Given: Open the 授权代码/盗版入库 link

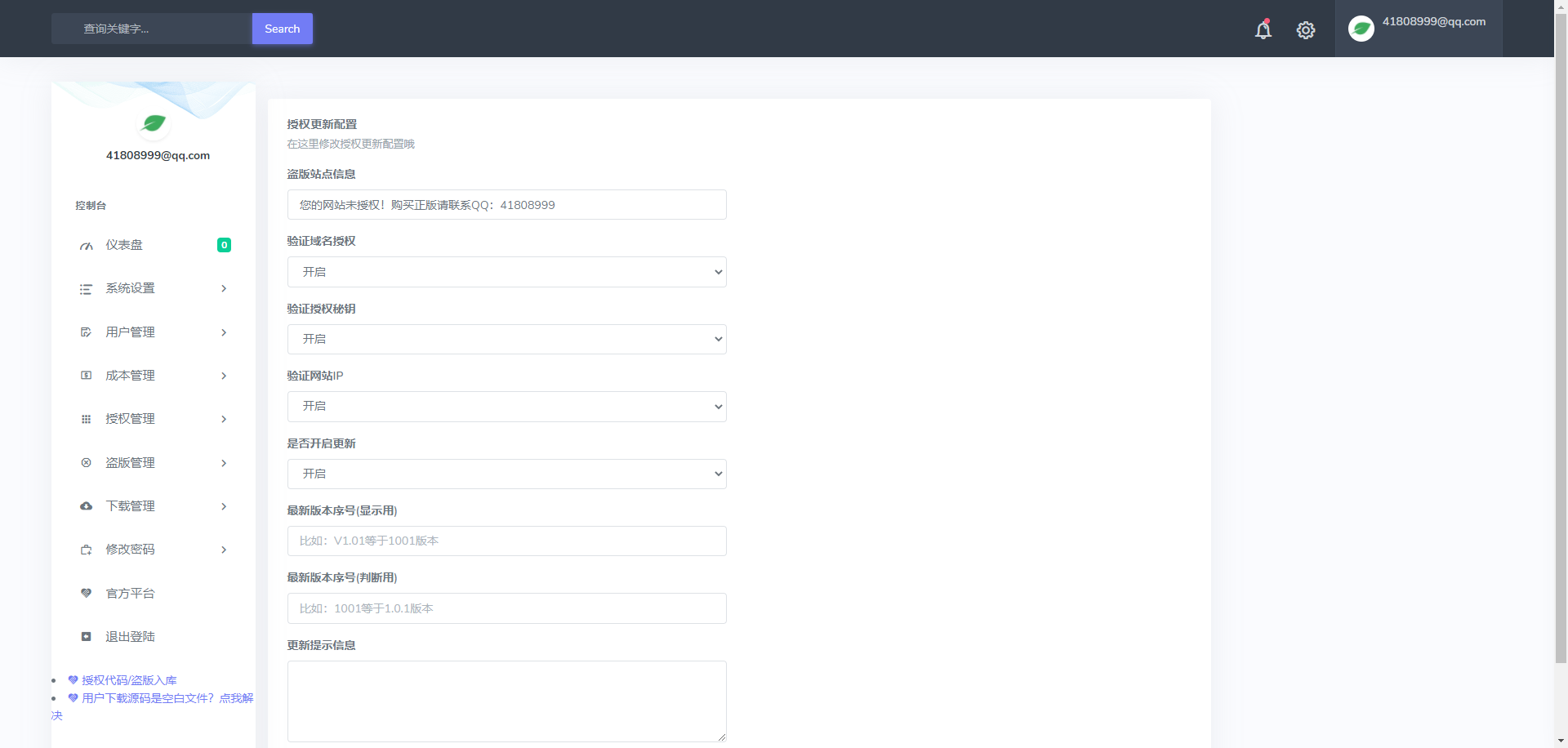Looking at the screenshot, I should pos(129,680).
